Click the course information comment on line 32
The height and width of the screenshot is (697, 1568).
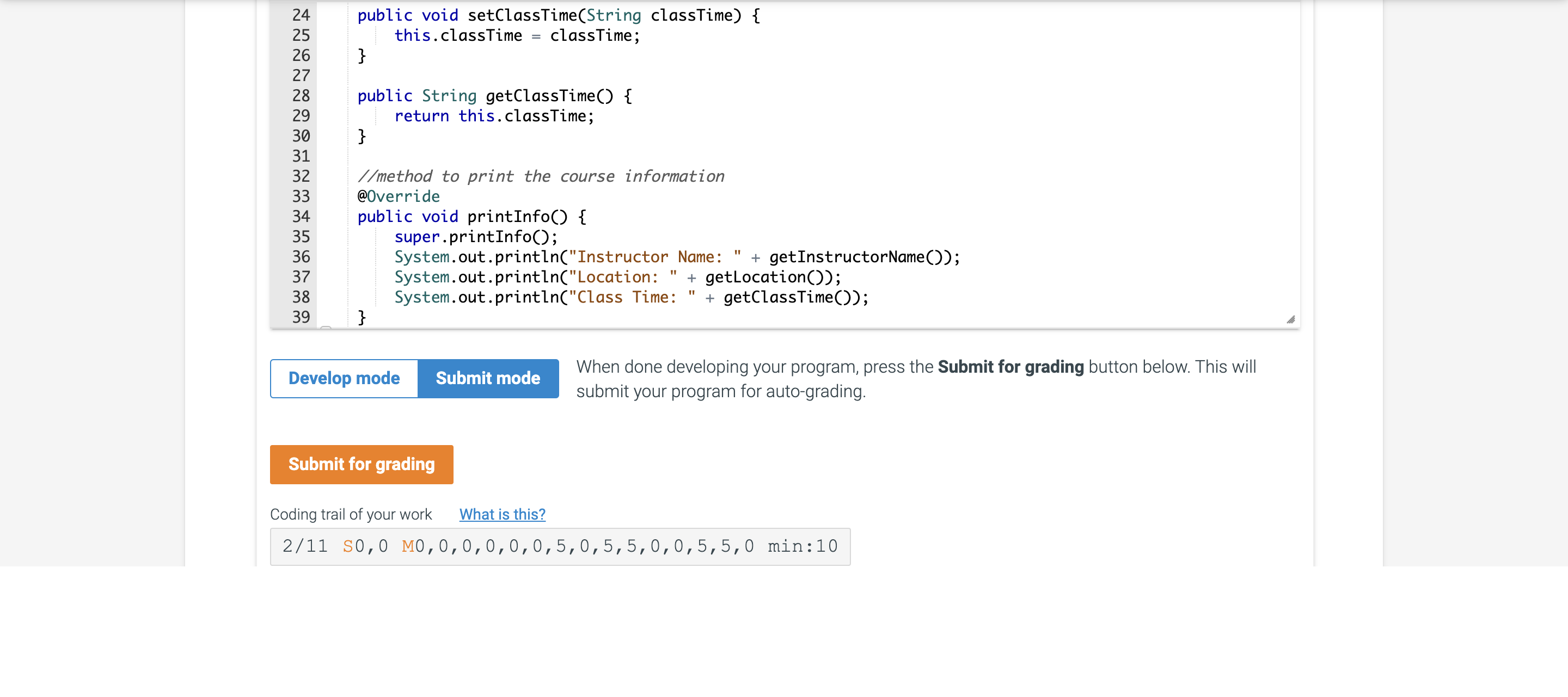[x=542, y=176]
